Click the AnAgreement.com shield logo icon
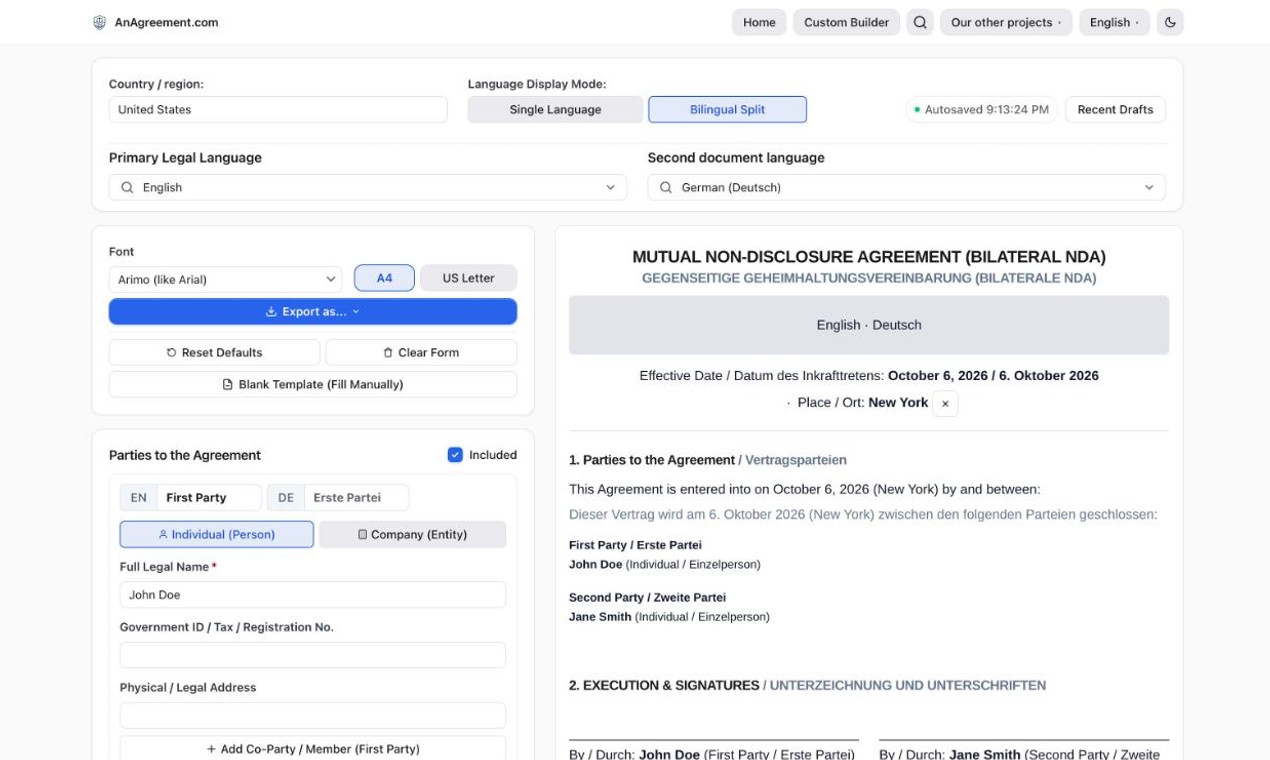Viewport: 1270px width, 760px height. [x=99, y=22]
